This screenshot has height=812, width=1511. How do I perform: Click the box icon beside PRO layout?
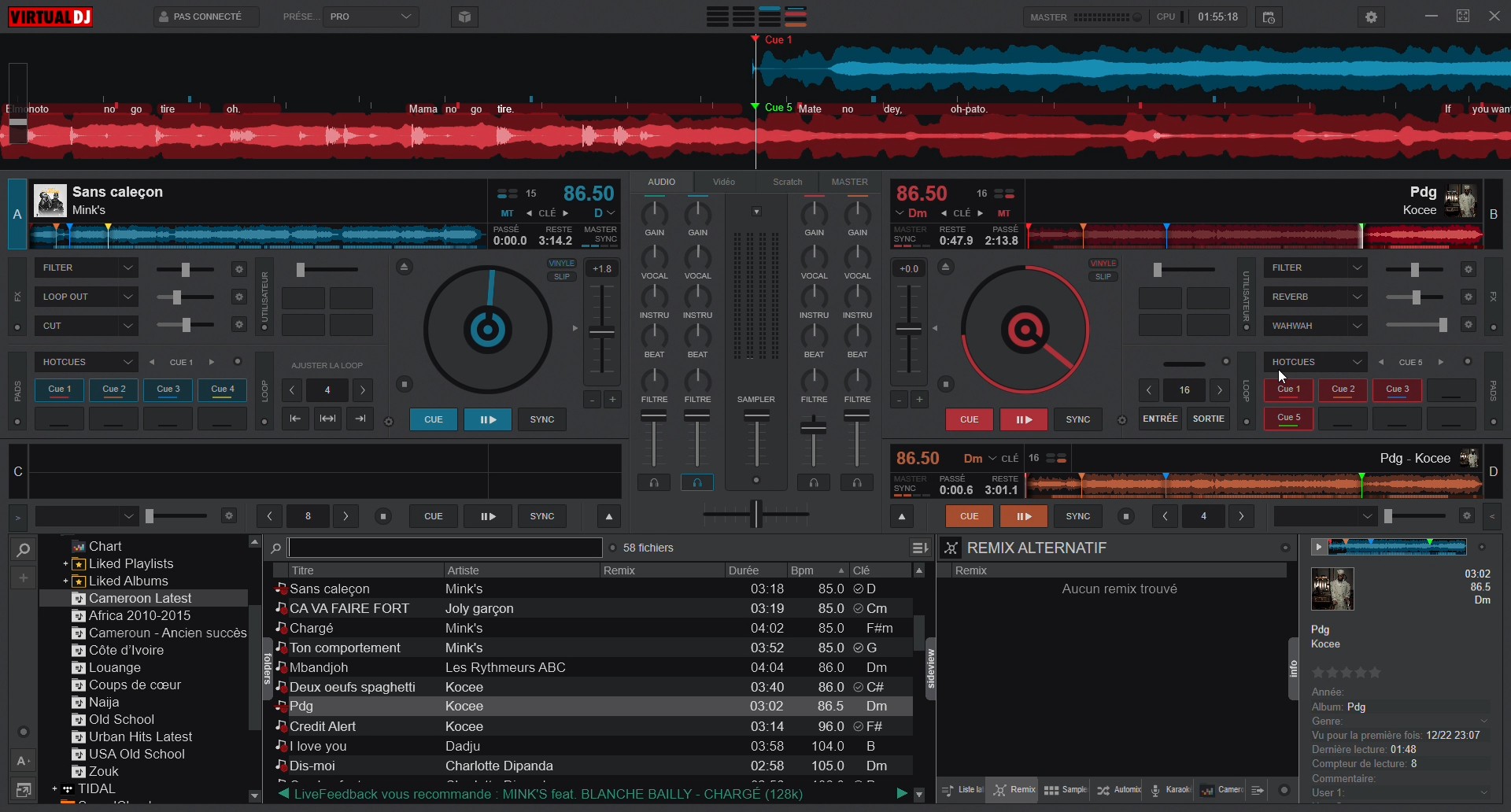pyautogui.click(x=465, y=17)
